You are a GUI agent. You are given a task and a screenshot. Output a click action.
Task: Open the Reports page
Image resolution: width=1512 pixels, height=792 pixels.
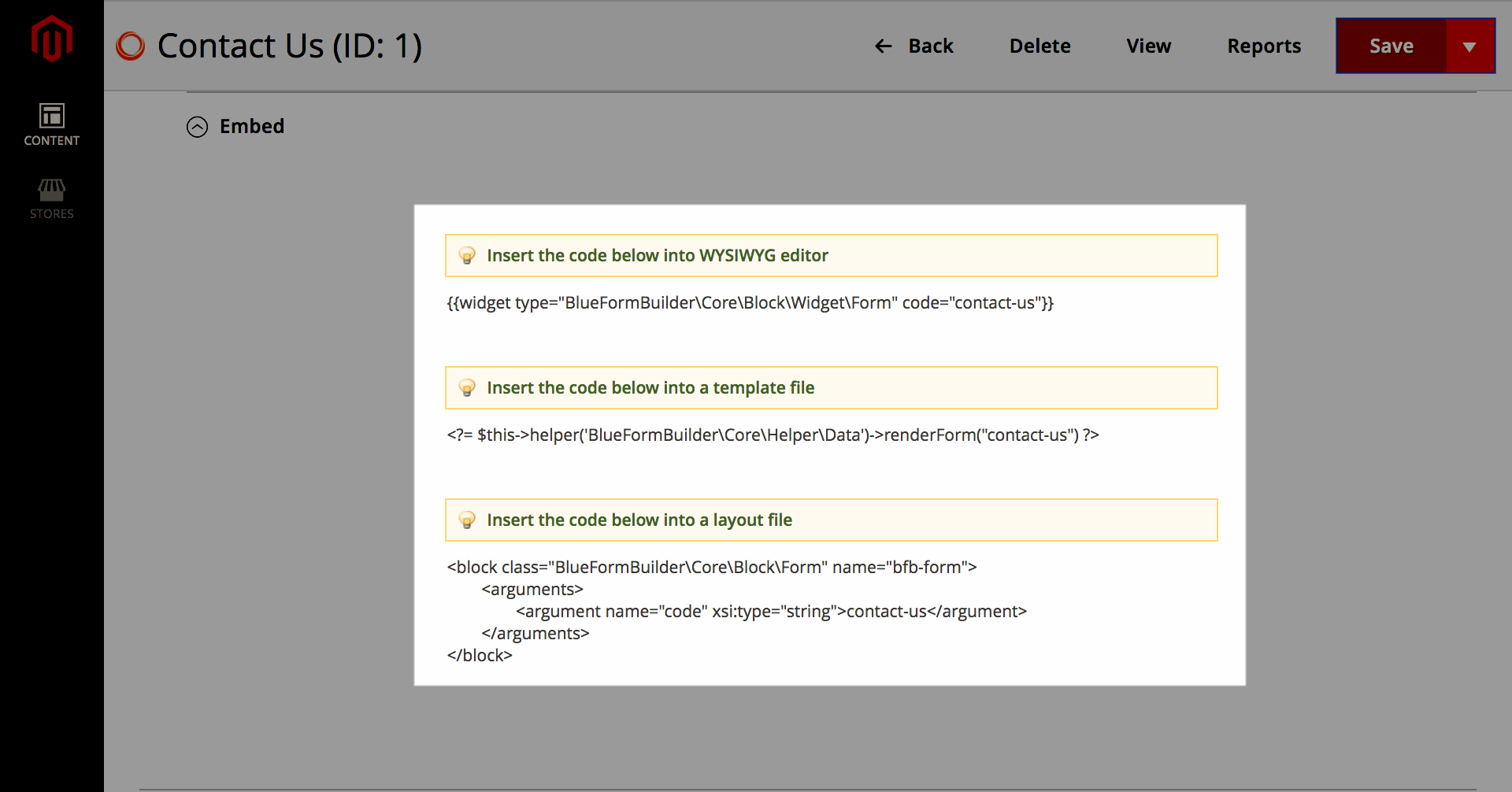pyautogui.click(x=1264, y=46)
